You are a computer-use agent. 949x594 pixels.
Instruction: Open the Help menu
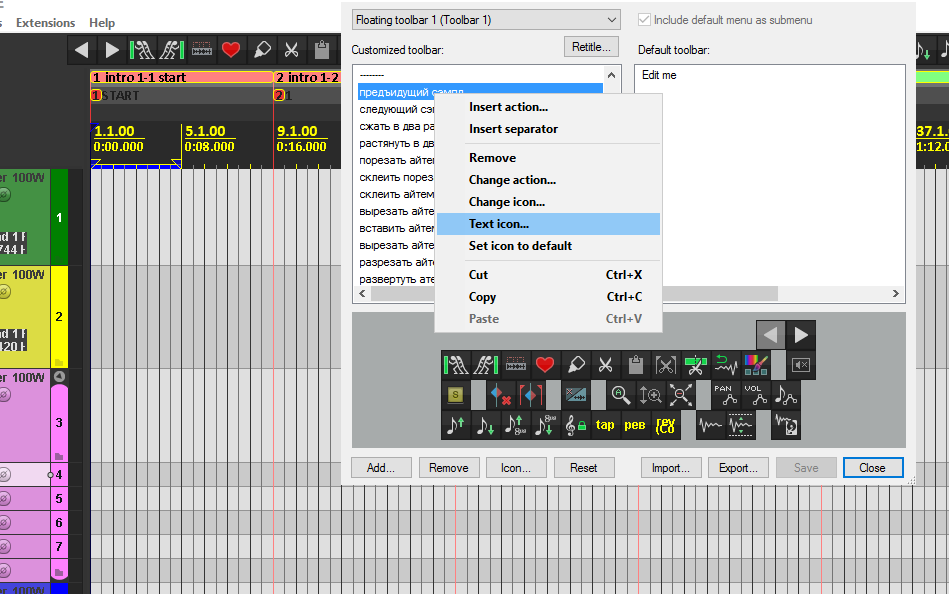click(102, 22)
